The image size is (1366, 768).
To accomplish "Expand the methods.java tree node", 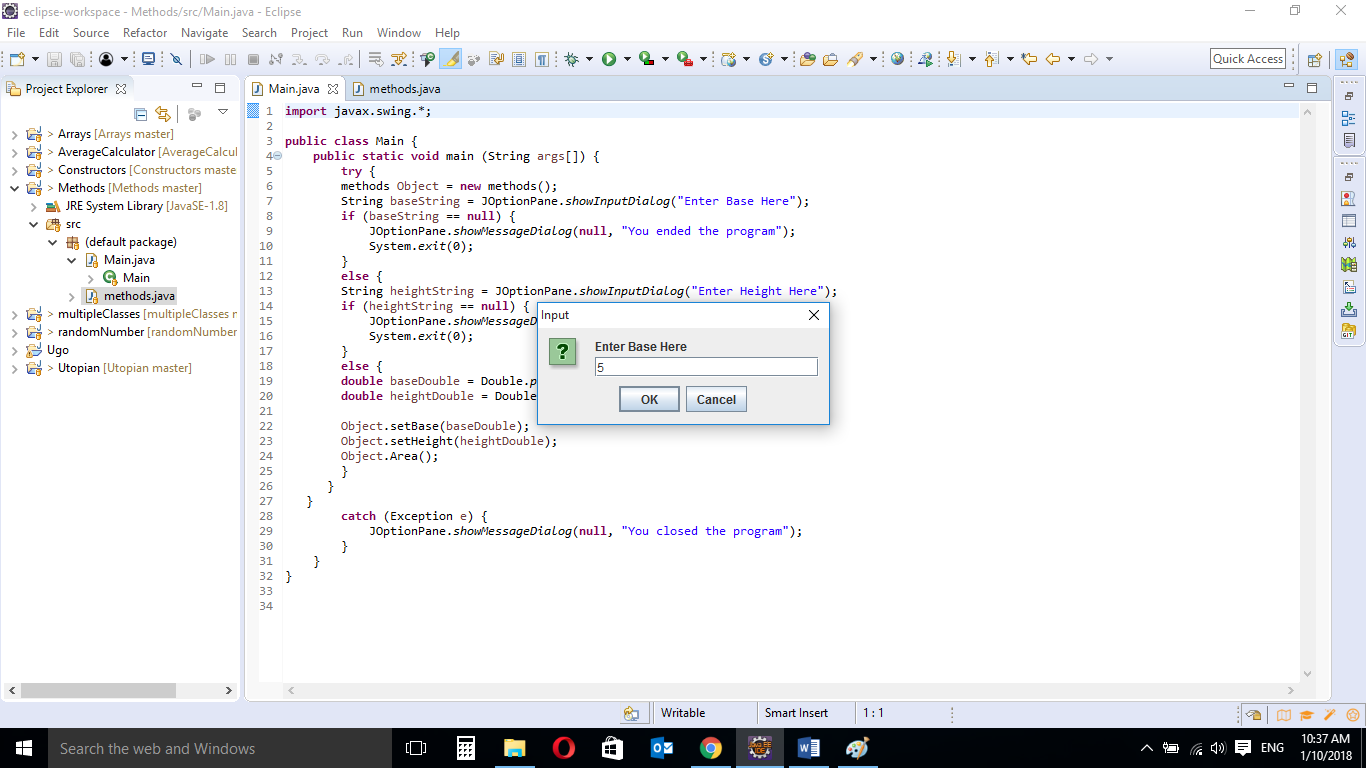I will coord(72,296).
